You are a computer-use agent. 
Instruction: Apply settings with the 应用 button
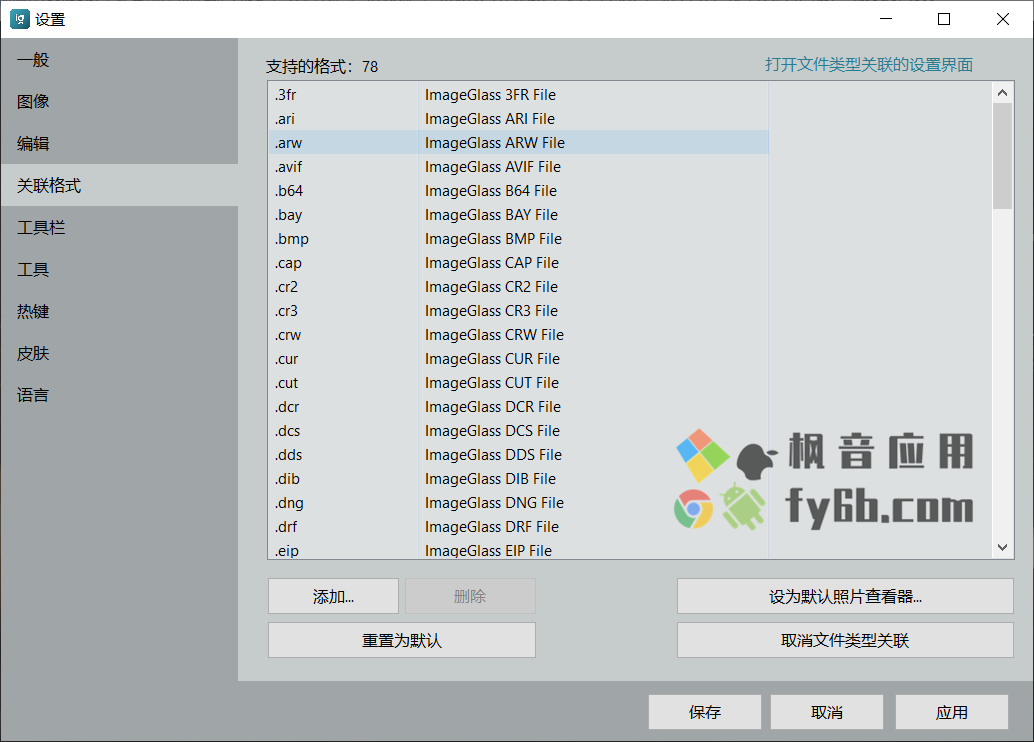(x=952, y=712)
